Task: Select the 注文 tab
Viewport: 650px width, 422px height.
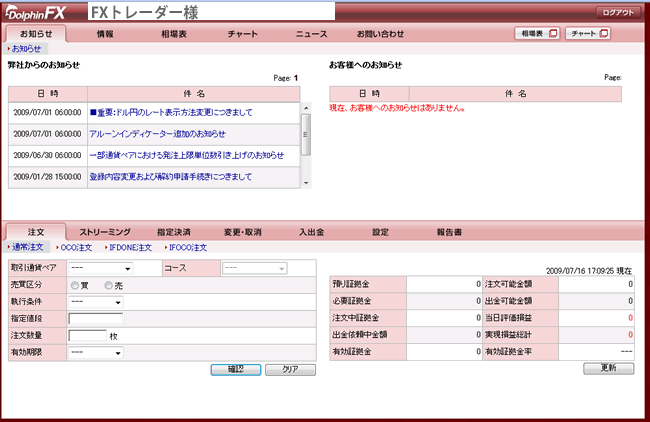Action: (36, 232)
